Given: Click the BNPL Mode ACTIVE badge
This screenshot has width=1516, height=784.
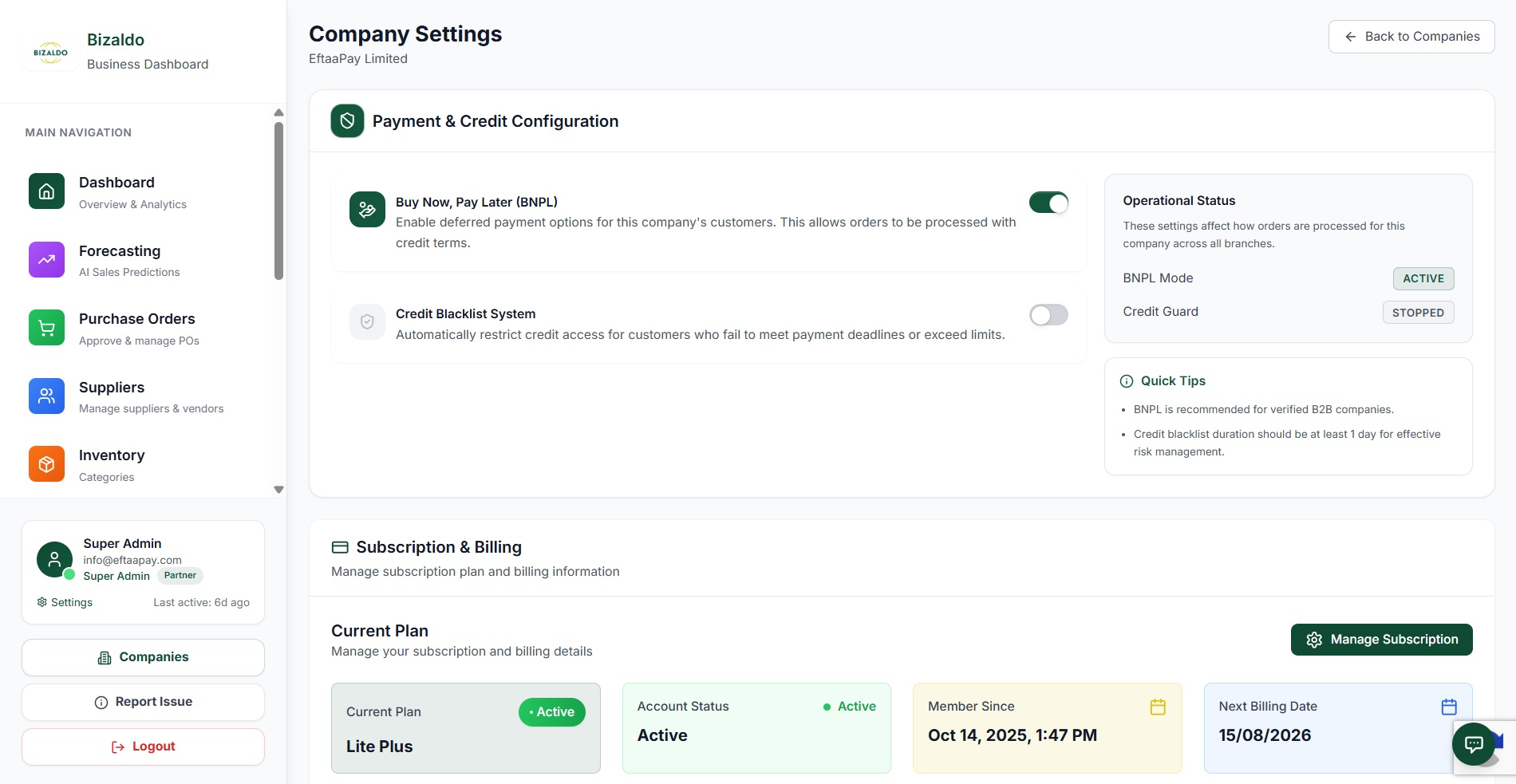Looking at the screenshot, I should point(1423,278).
